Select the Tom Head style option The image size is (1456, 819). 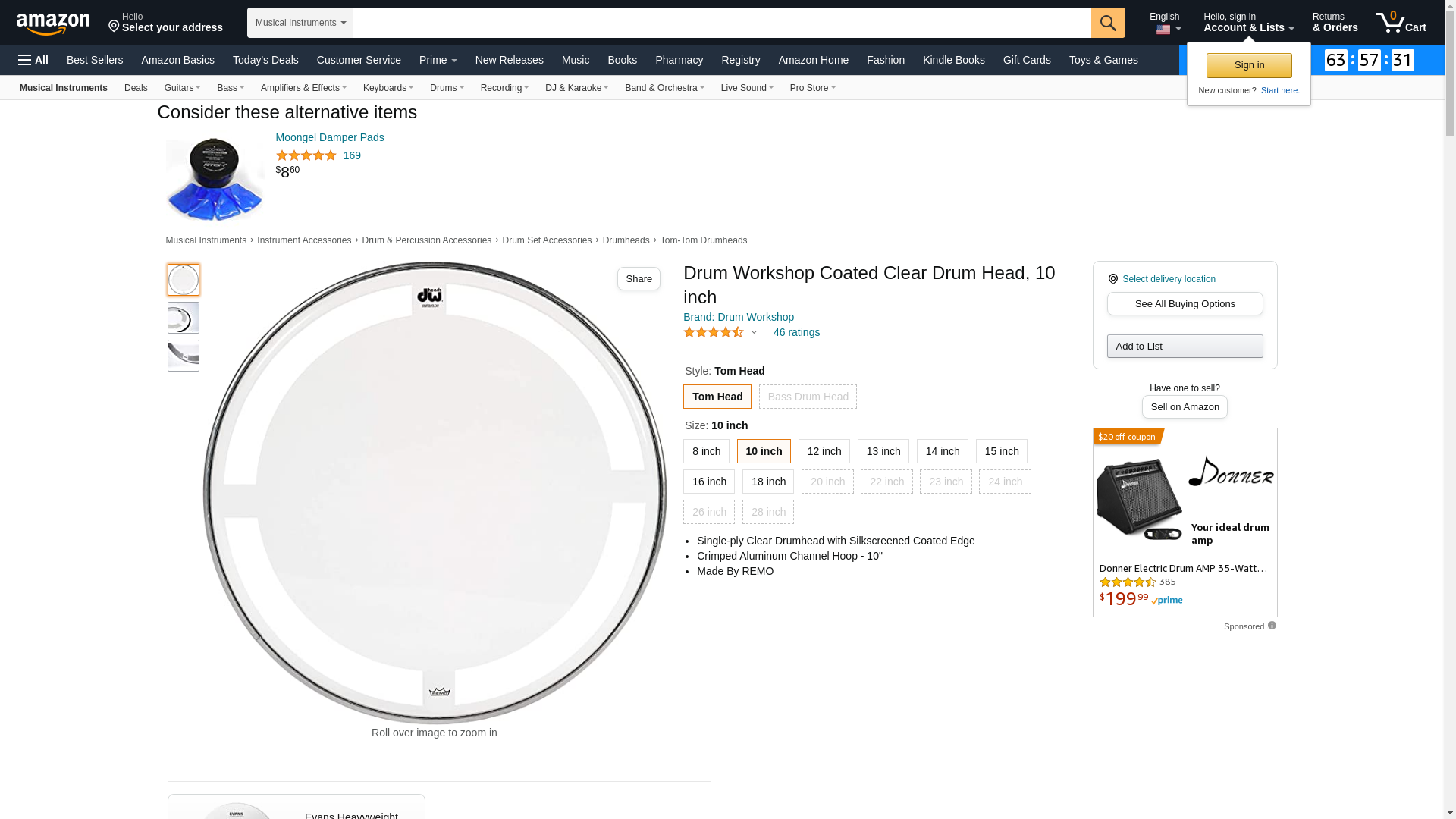[x=717, y=397]
